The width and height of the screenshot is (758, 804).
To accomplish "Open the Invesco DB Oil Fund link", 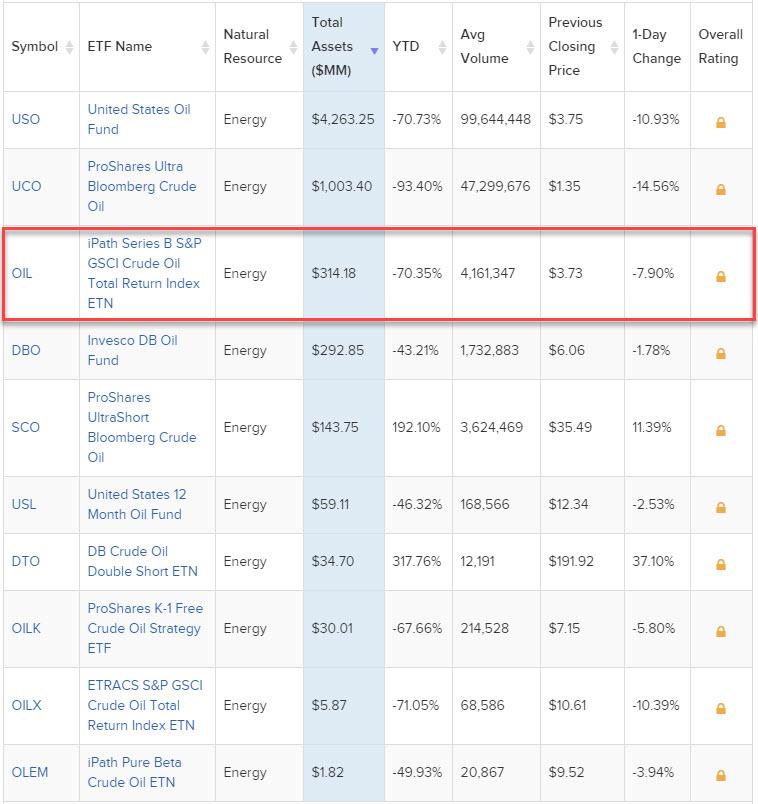I will tap(132, 350).
